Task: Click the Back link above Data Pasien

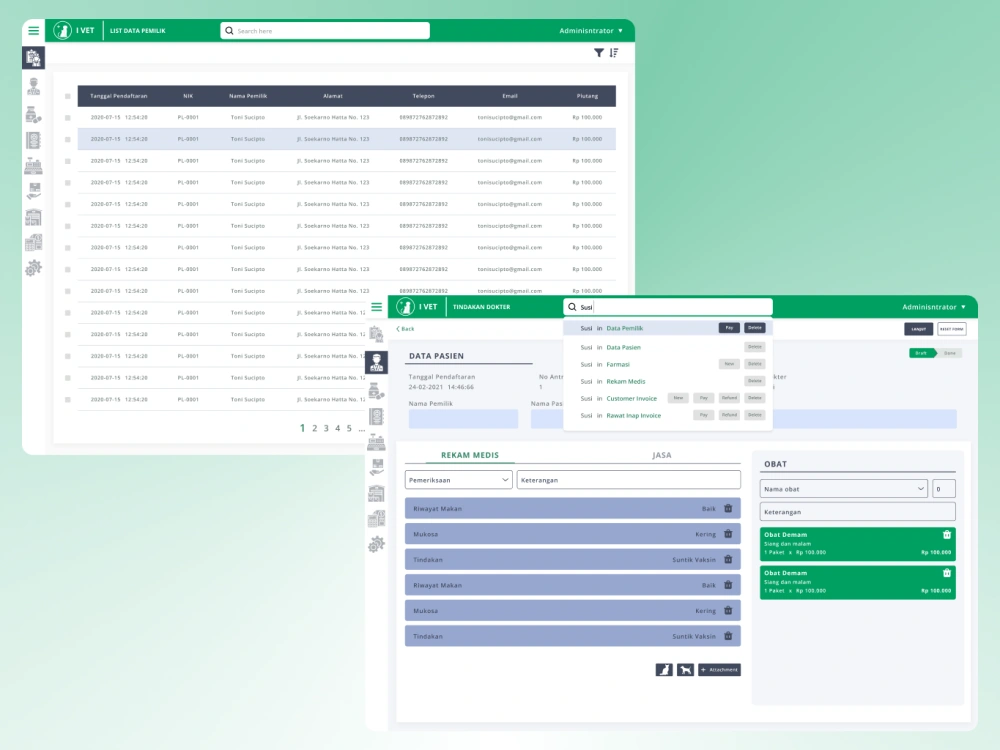Action: [x=406, y=328]
